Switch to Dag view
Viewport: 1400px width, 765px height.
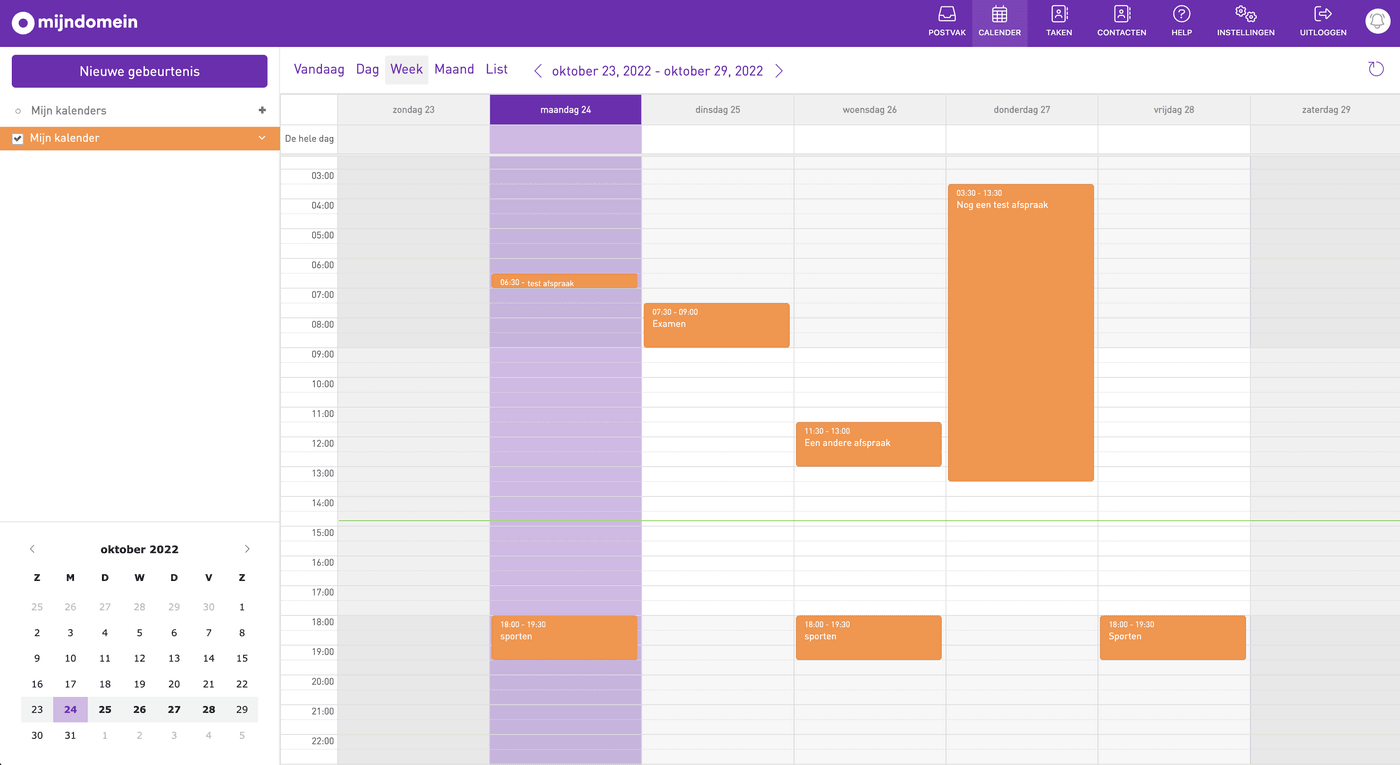click(x=367, y=70)
